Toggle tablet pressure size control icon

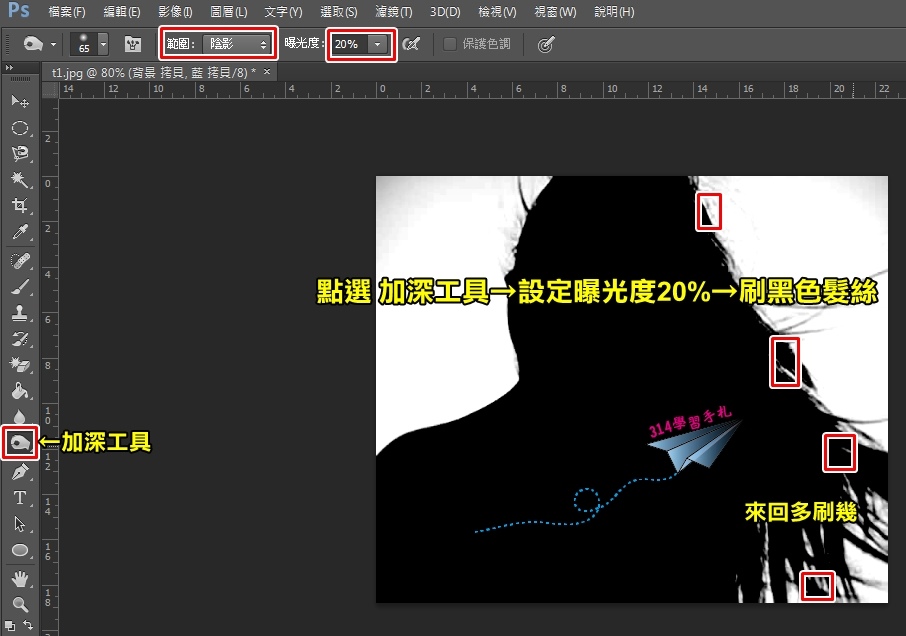pos(545,44)
